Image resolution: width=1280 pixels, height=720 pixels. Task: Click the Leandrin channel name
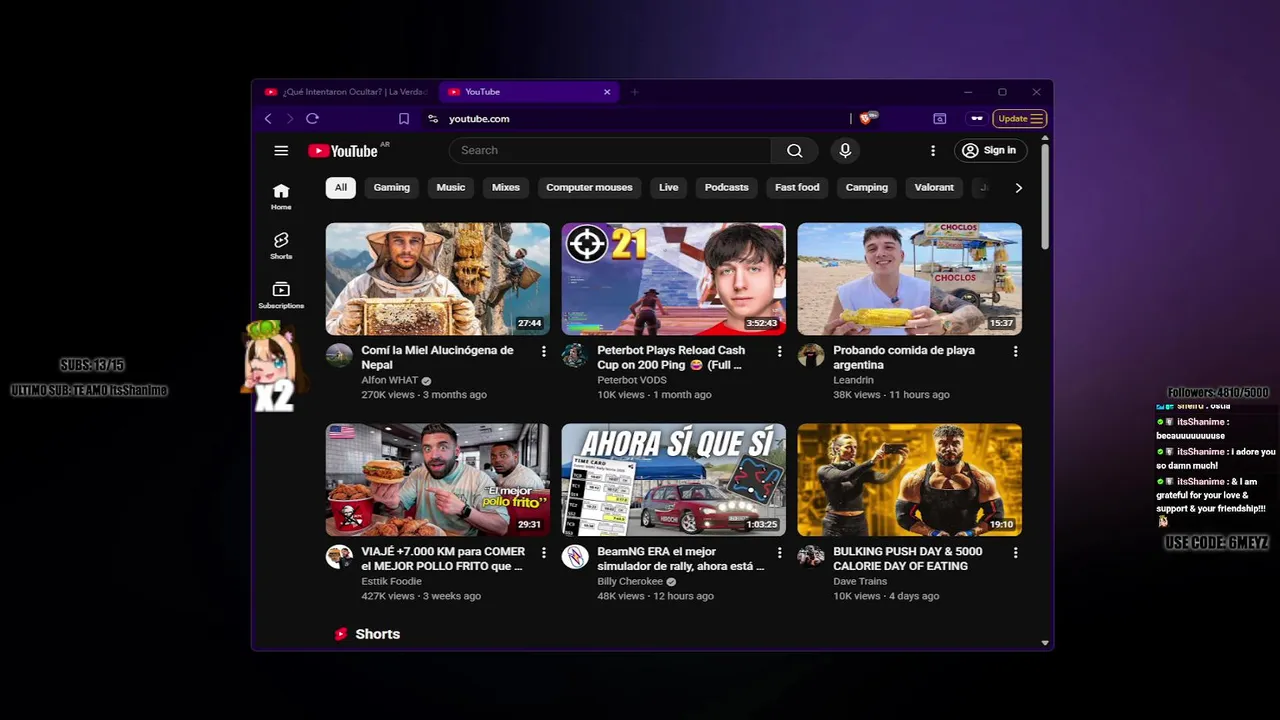pyautogui.click(x=853, y=381)
